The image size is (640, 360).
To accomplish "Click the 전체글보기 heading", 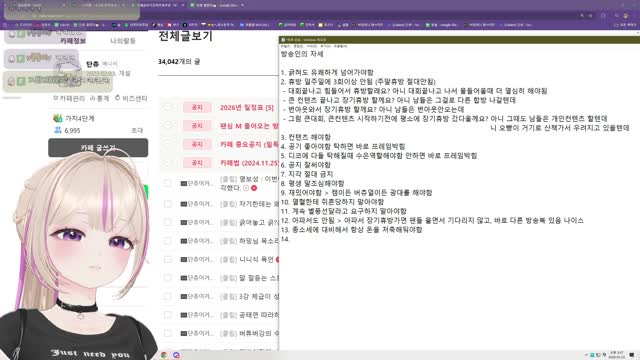I will point(185,36).
